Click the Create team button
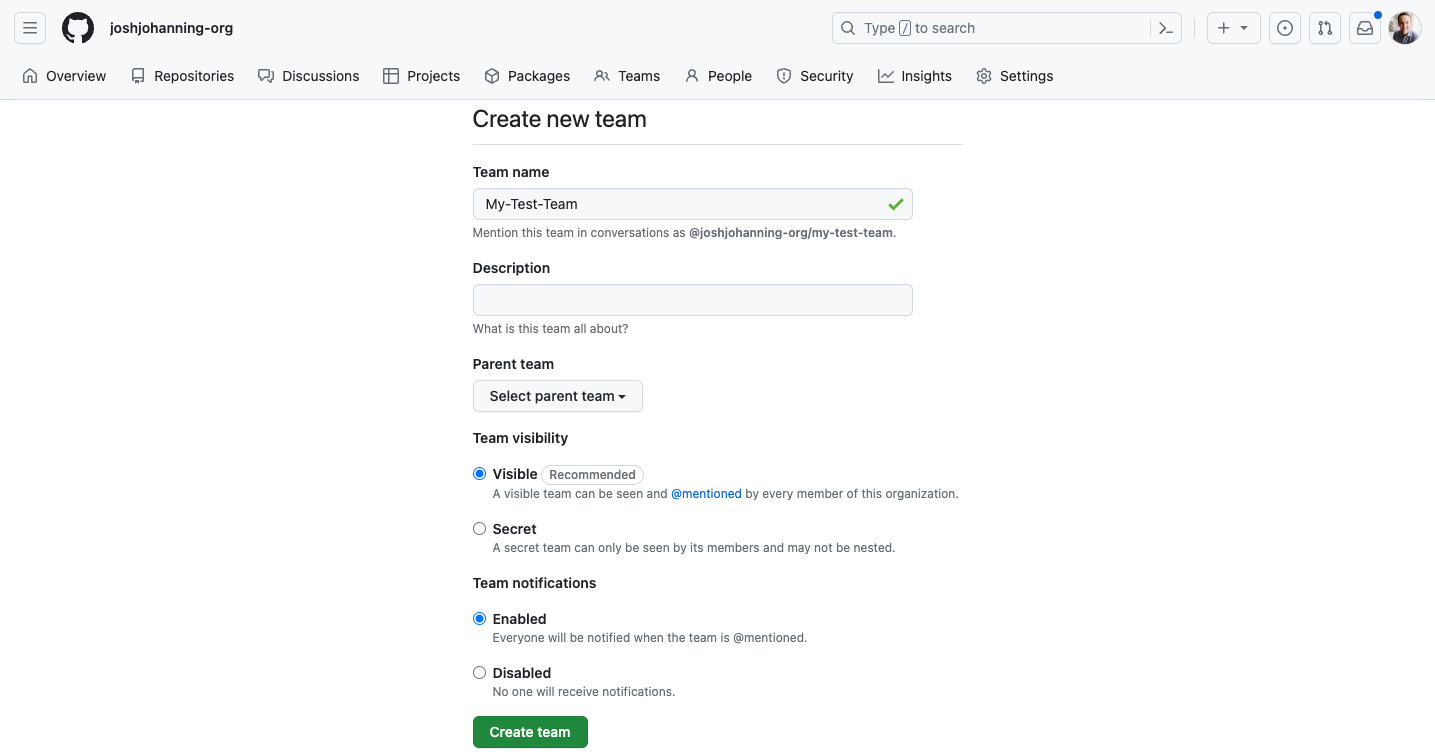This screenshot has width=1435, height=754. click(x=530, y=731)
